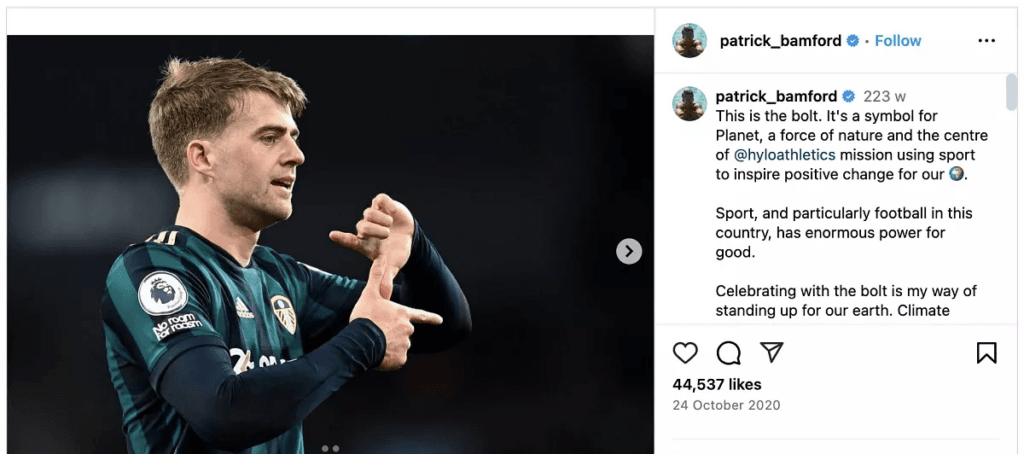Go to next photo with carousel arrow
The height and width of the screenshot is (454, 1024).
click(629, 251)
